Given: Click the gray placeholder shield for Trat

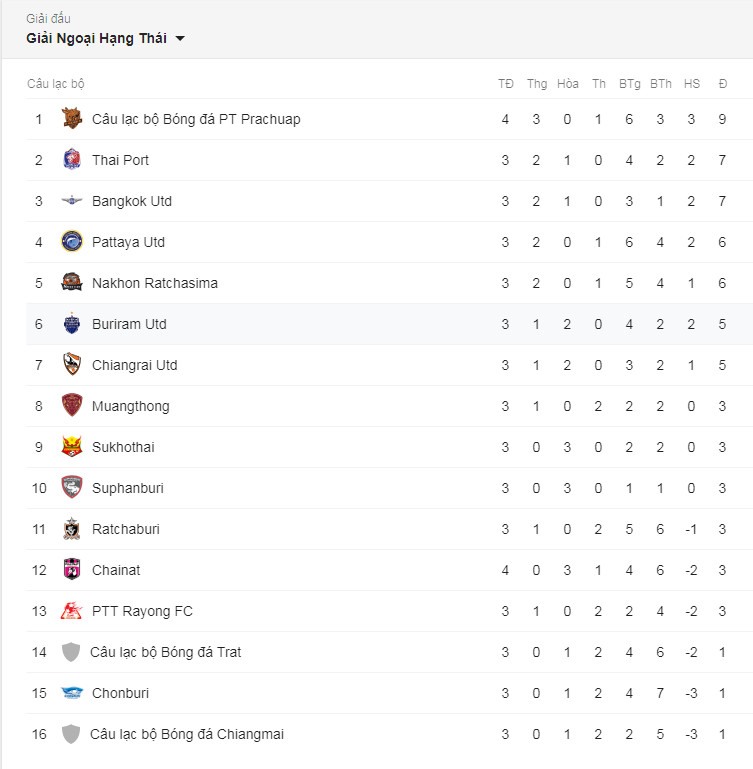Looking at the screenshot, I should pos(71,652).
